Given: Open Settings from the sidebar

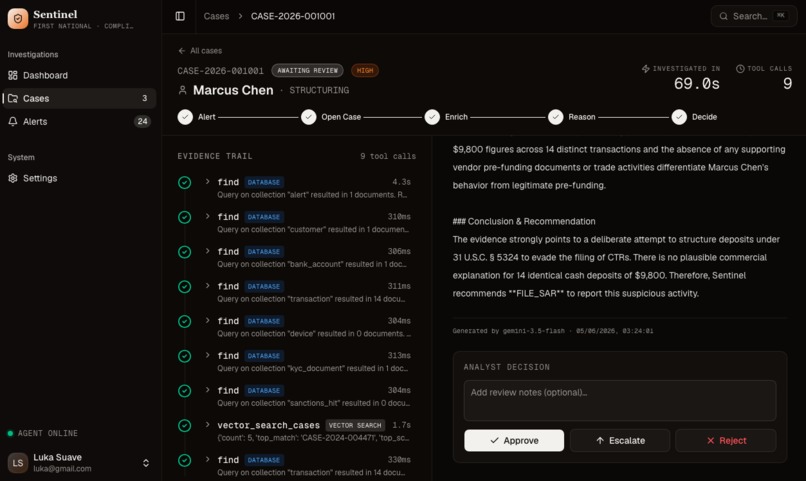Looking at the screenshot, I should tap(79, 178).
